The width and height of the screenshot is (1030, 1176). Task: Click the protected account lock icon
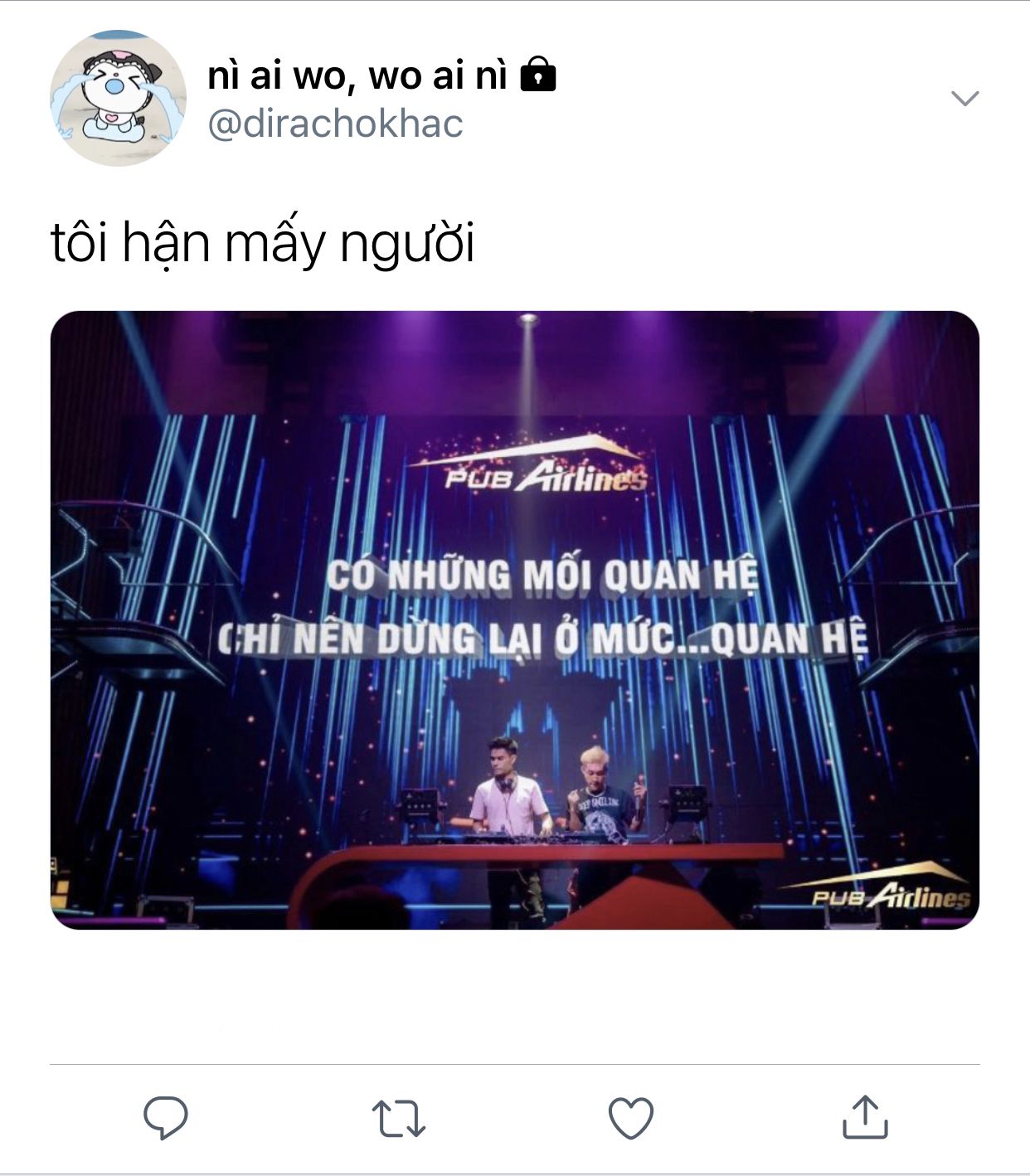pyautogui.click(x=538, y=74)
